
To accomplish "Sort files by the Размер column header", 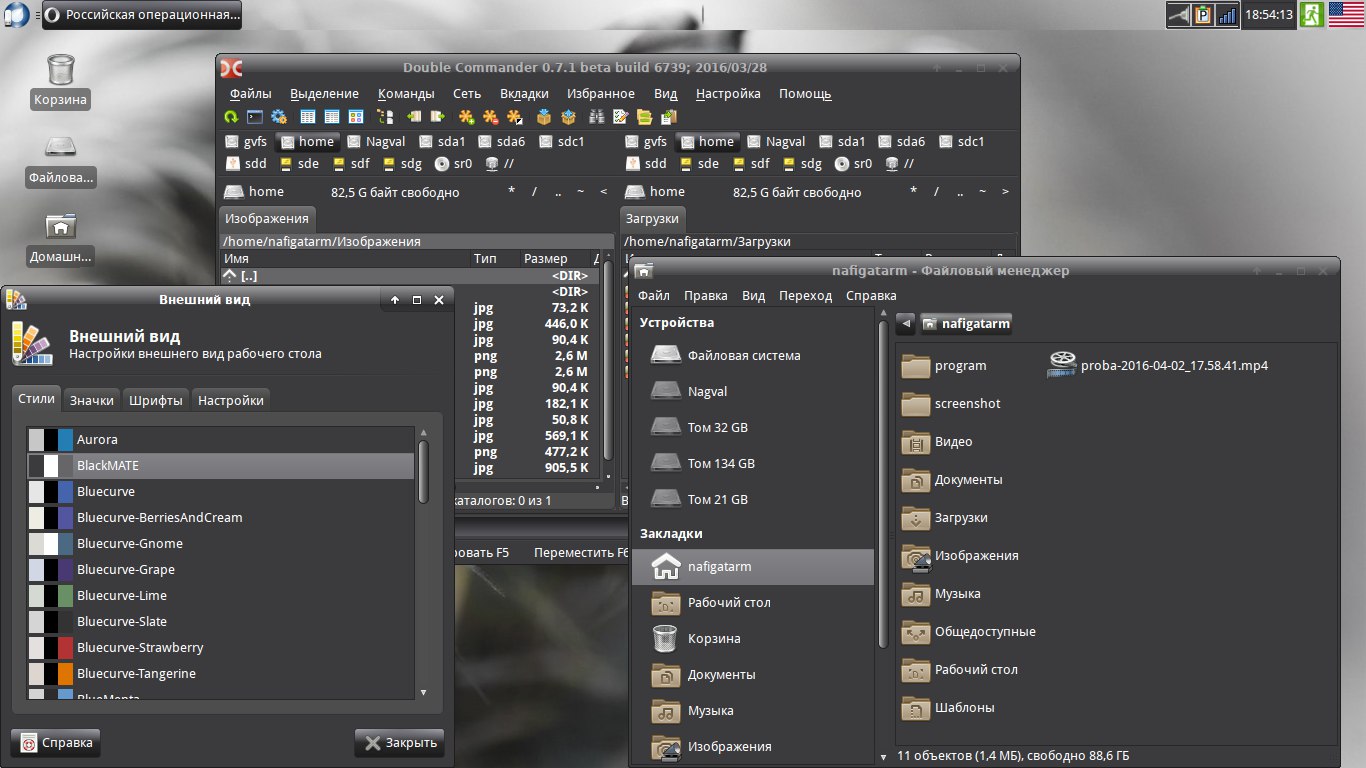I will (545, 259).
